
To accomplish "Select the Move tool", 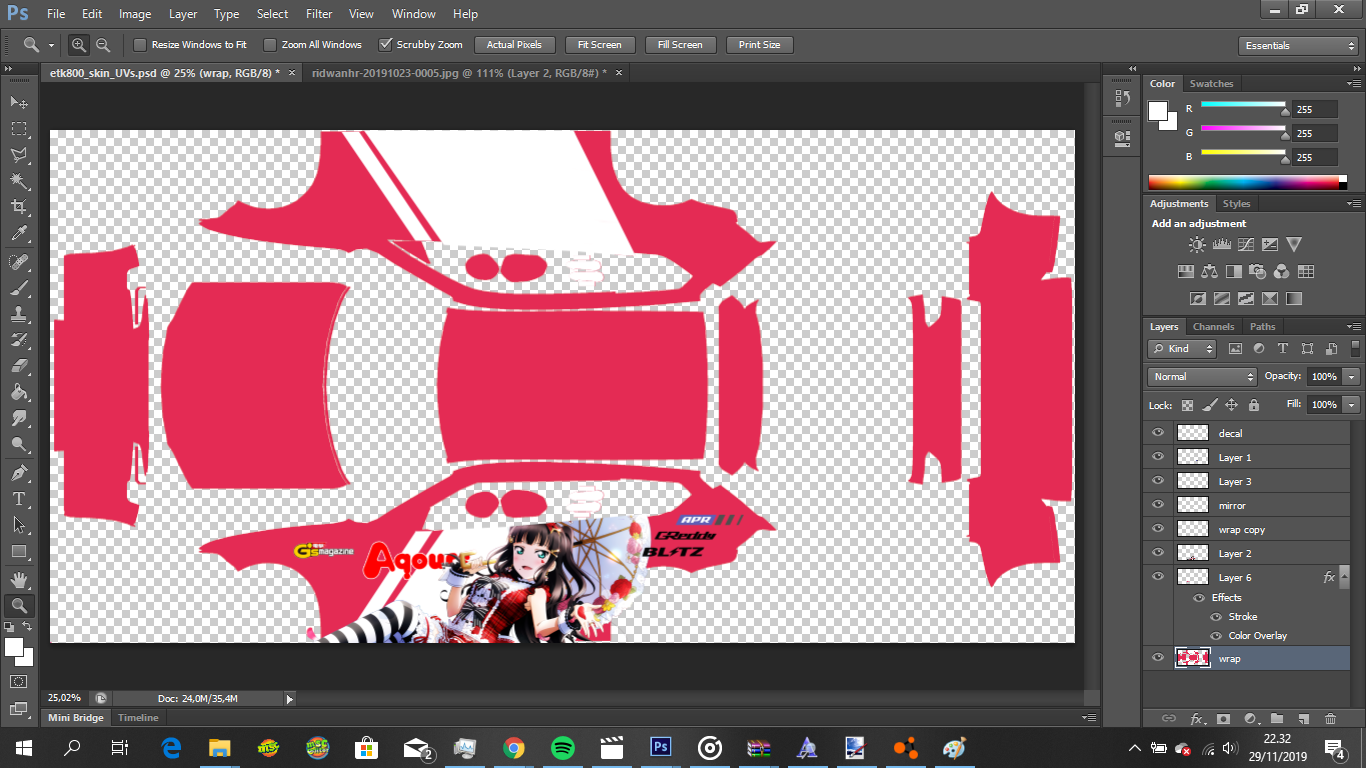I will pyautogui.click(x=19, y=102).
